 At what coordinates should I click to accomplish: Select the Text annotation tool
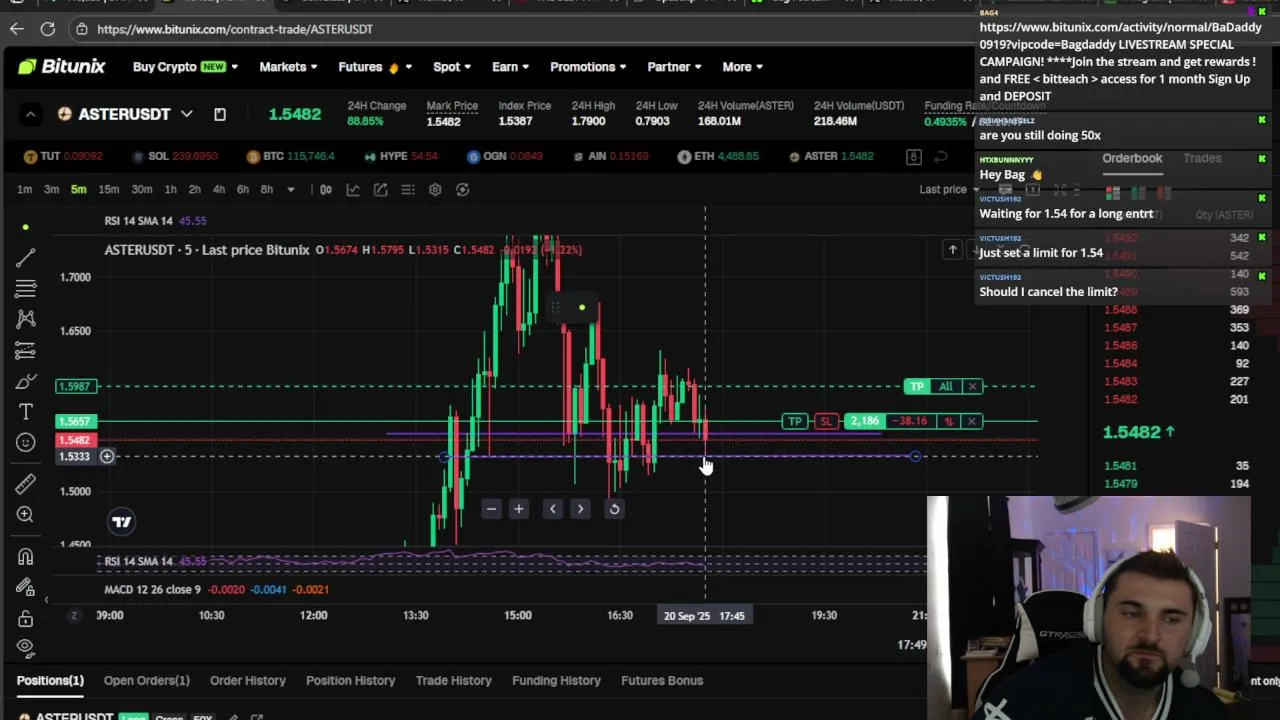[26, 411]
